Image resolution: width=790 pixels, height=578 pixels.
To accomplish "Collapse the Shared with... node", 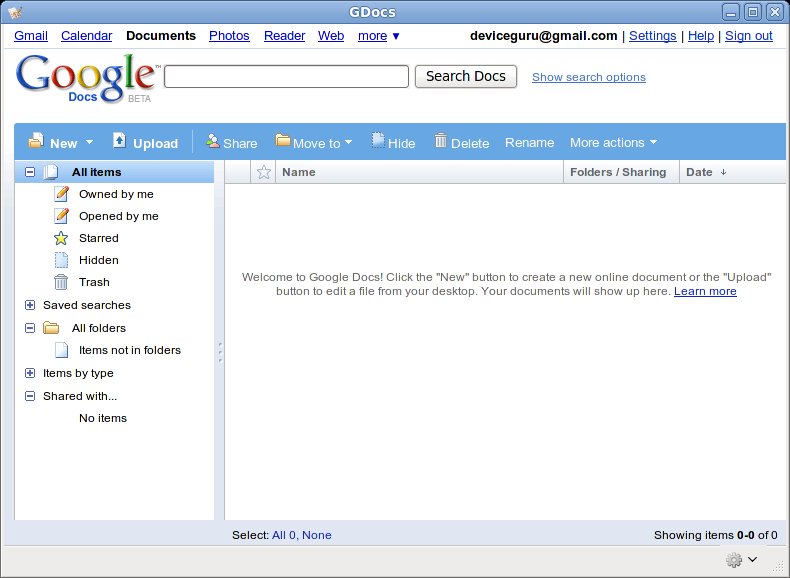I will [30, 396].
